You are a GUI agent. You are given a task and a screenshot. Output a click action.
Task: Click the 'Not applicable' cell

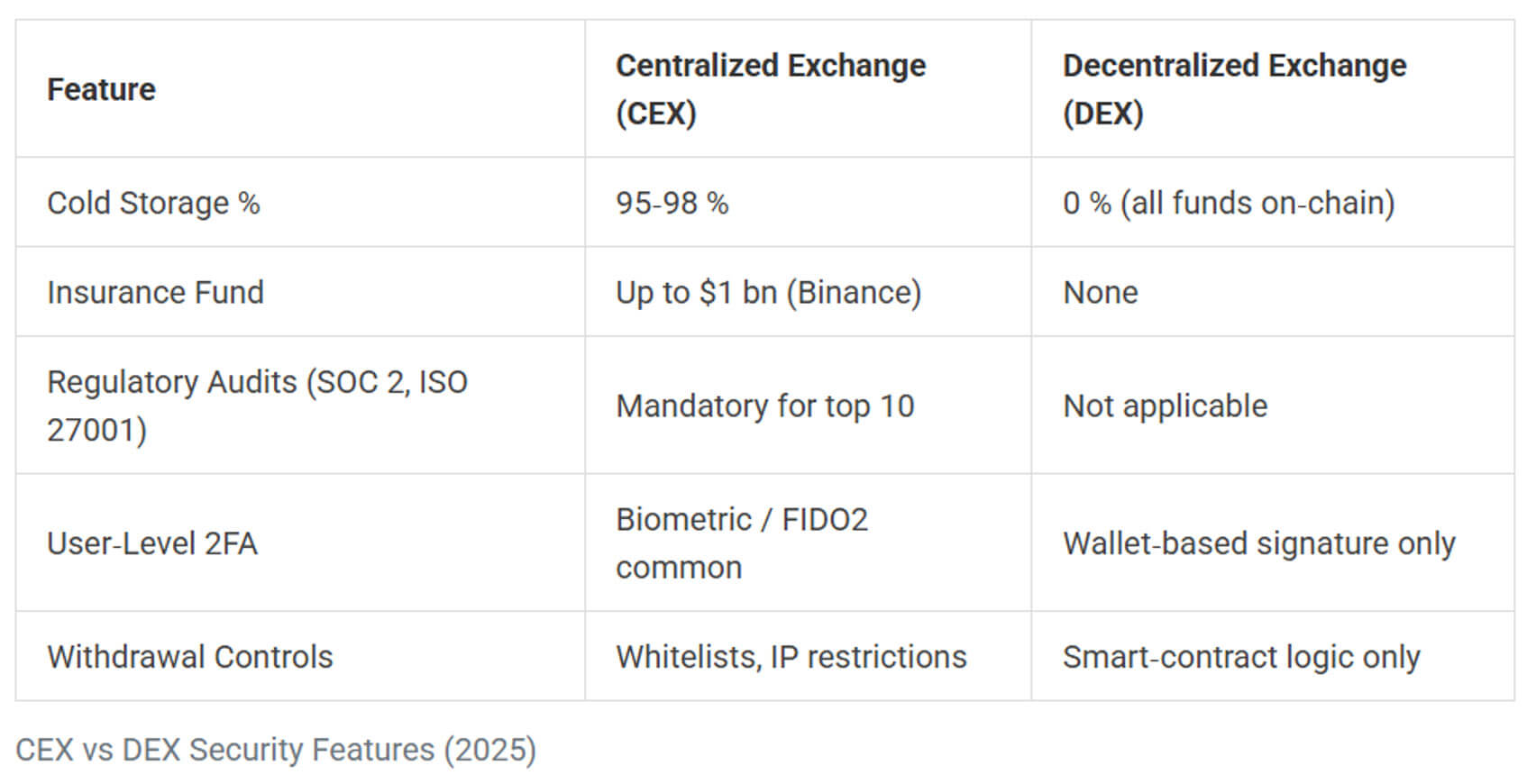pyautogui.click(x=1165, y=406)
